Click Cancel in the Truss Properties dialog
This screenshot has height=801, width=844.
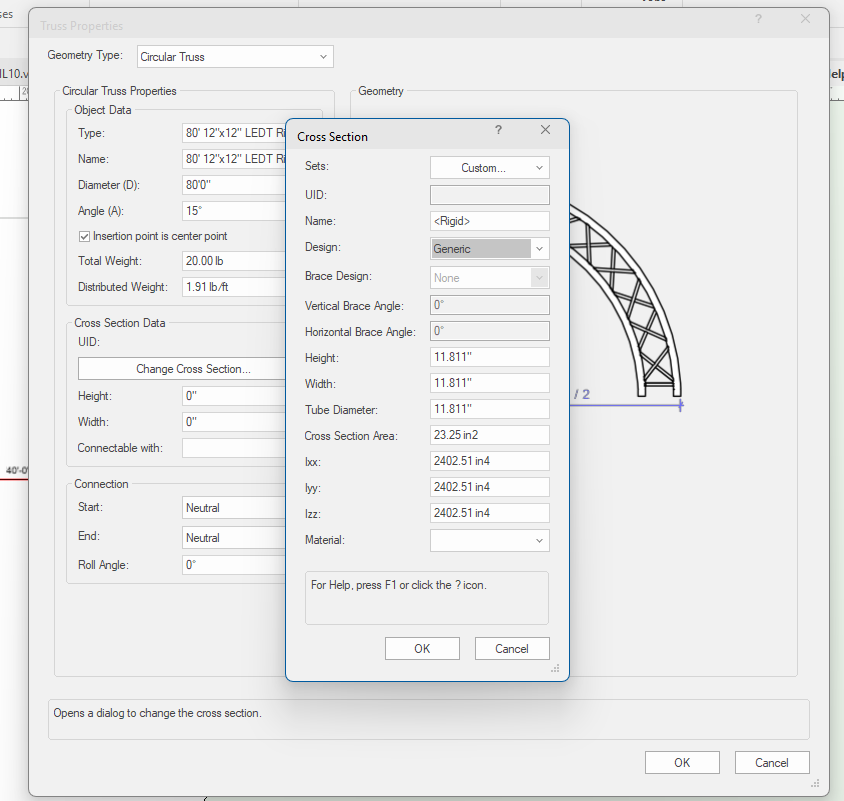tap(771, 763)
